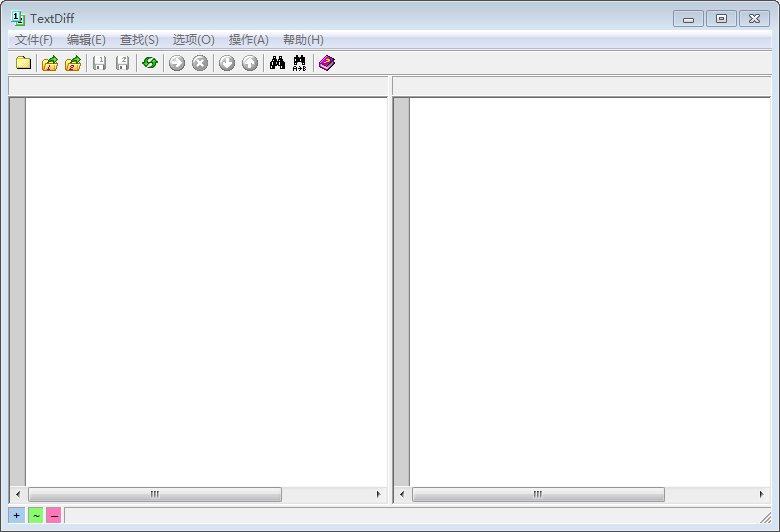Click the green tilde color swatch
780x532 pixels.
(x=35, y=515)
